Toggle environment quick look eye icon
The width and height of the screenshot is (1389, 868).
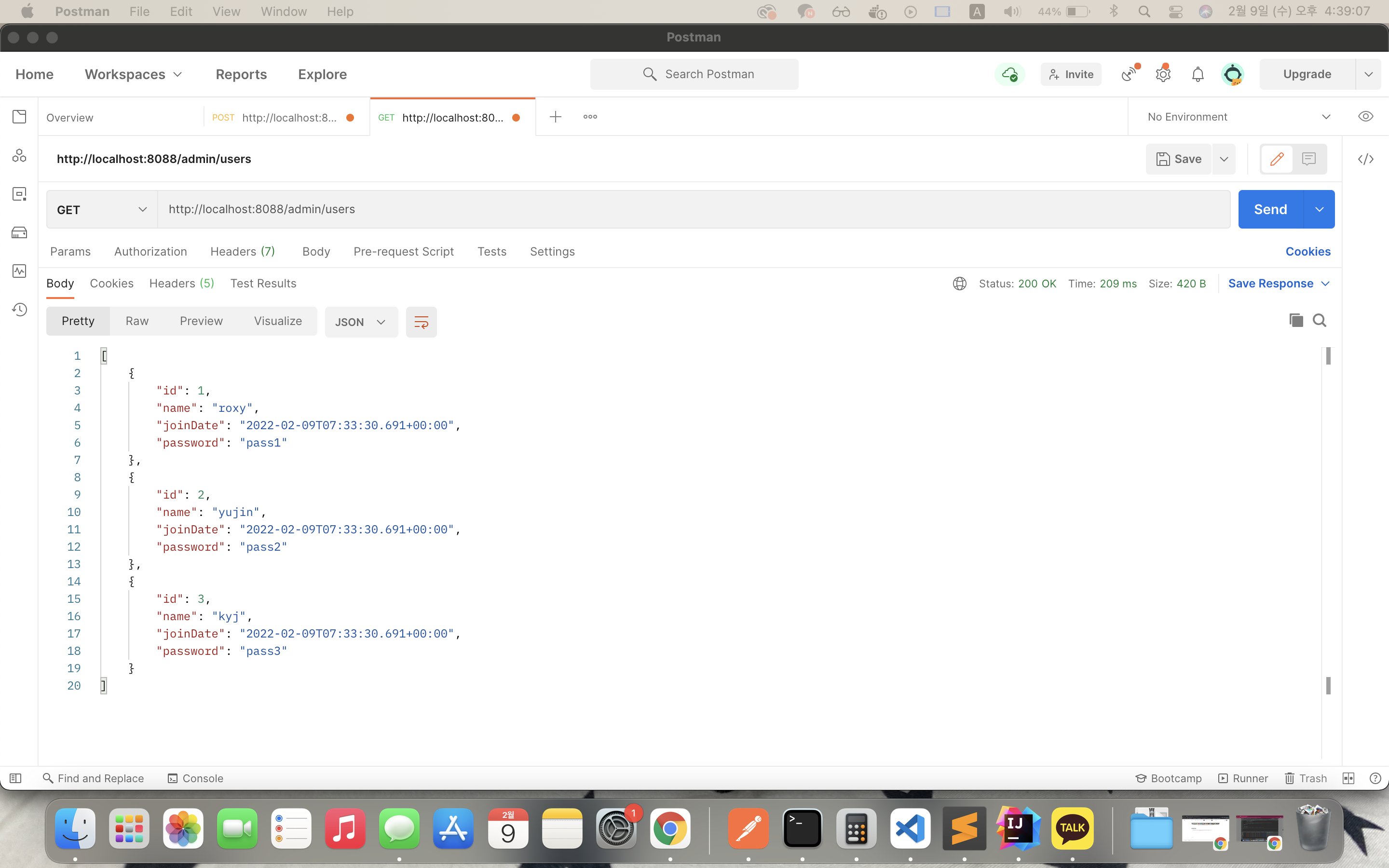[1365, 117]
